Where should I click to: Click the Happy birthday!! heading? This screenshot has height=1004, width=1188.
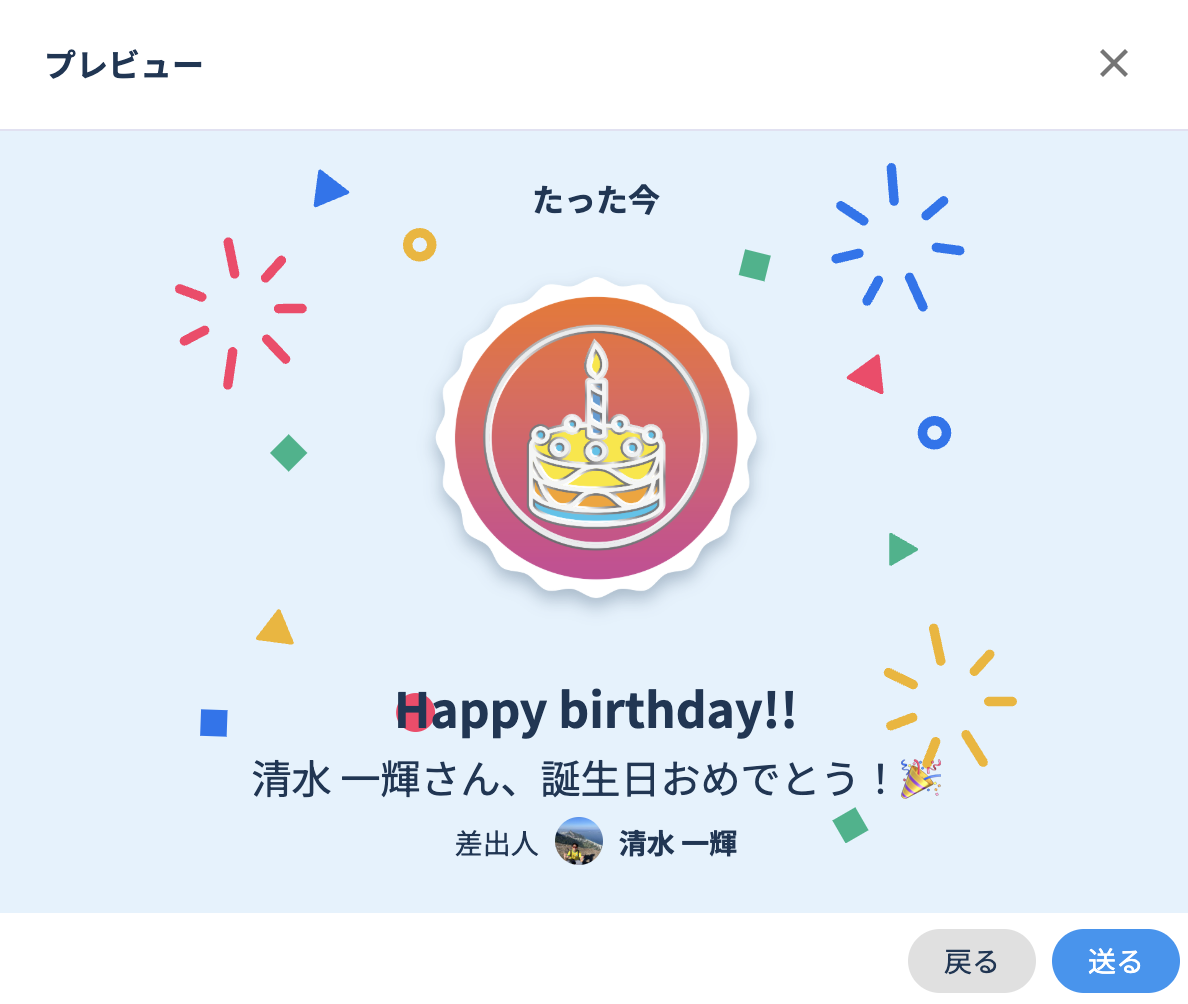pos(596,711)
